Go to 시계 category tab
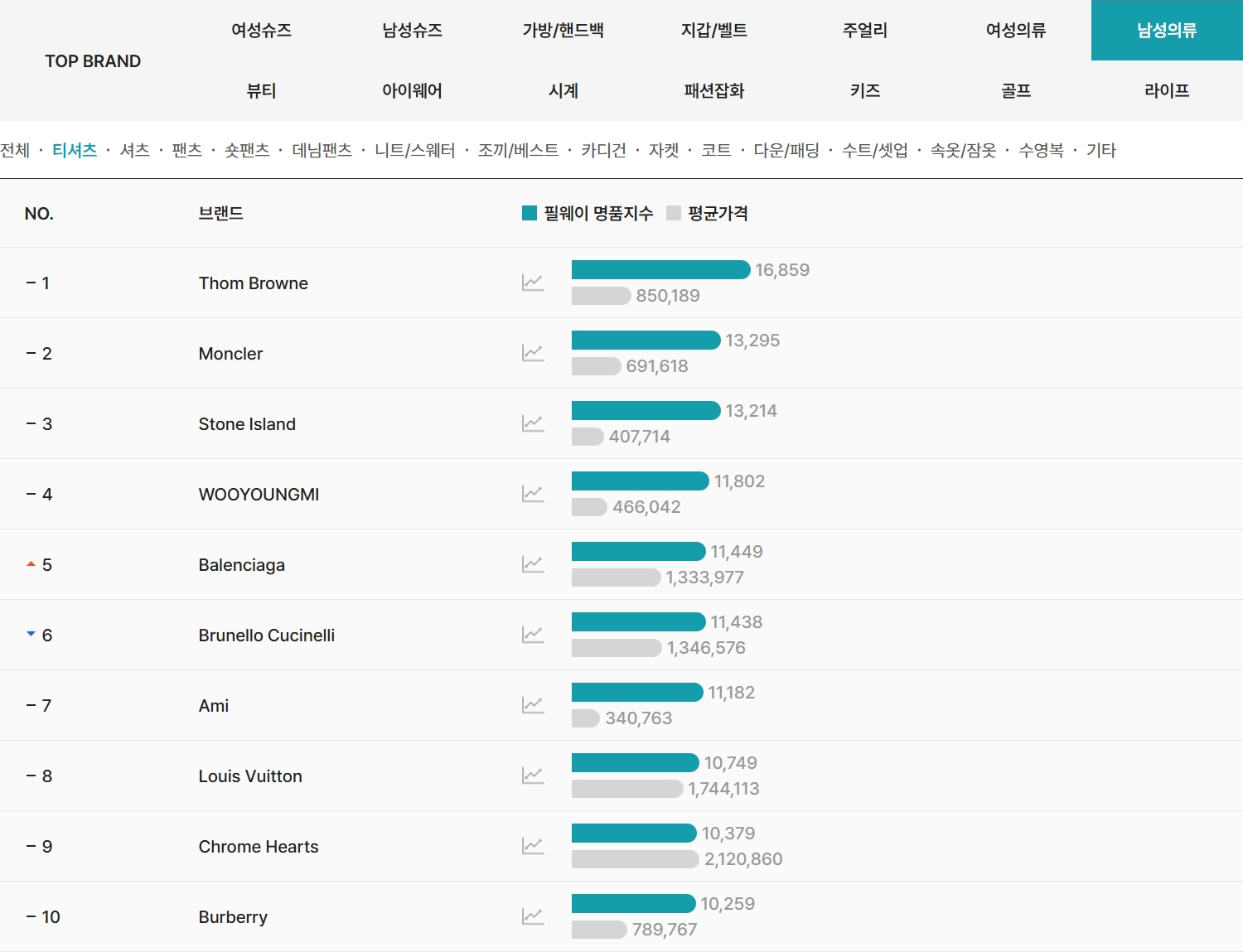Screen dimensions: 1243x952 (x=563, y=91)
